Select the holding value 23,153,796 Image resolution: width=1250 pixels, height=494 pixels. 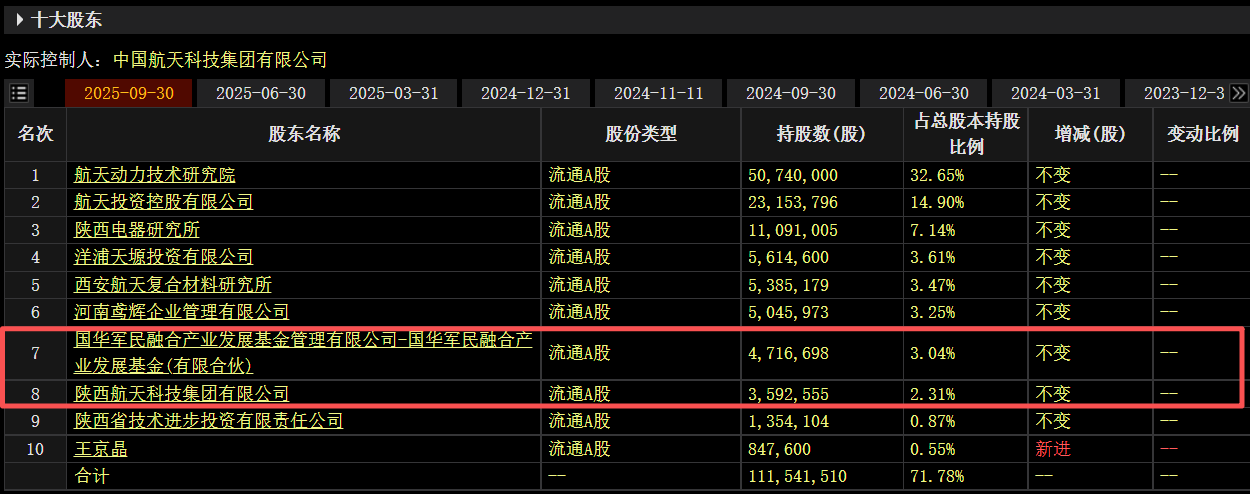[x=793, y=202]
